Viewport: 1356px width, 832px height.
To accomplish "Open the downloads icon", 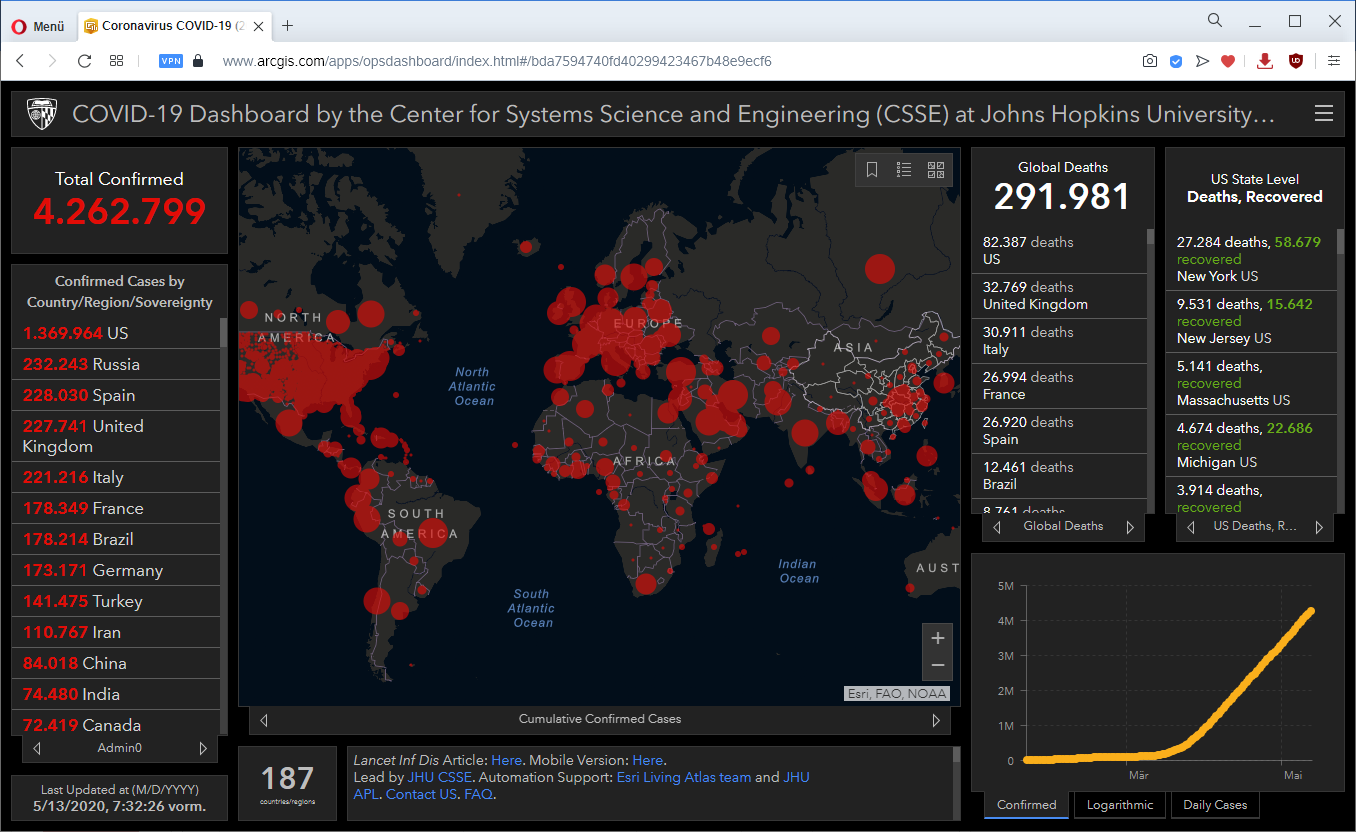I will (x=1265, y=61).
